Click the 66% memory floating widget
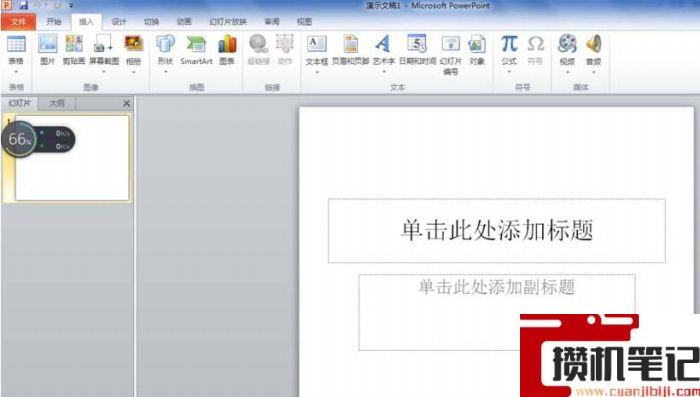The height and width of the screenshot is (397, 700). [38, 139]
